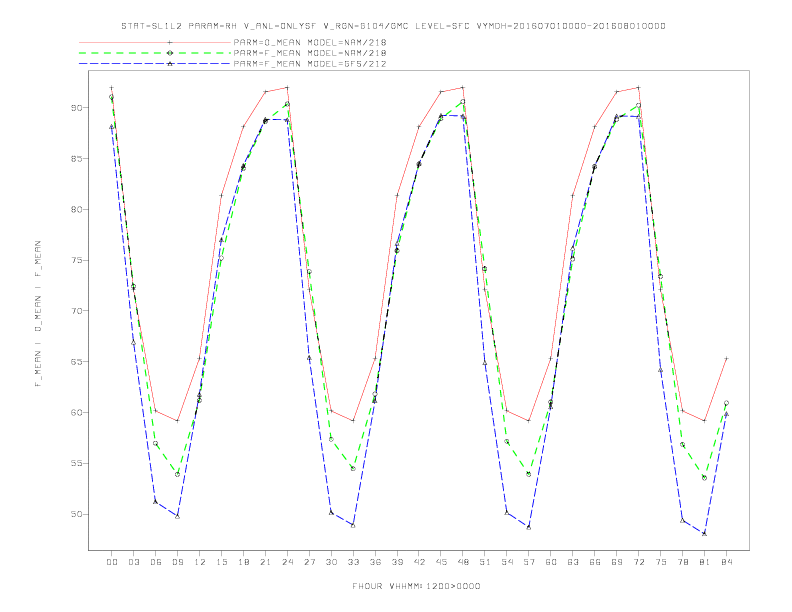Click x-axis tick label 21

(x=265, y=562)
